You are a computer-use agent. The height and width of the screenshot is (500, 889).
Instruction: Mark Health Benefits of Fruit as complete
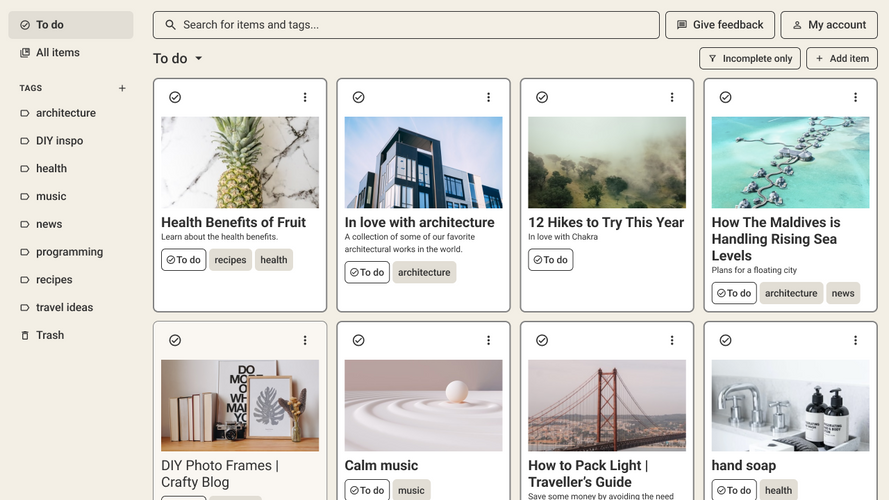[175, 98]
